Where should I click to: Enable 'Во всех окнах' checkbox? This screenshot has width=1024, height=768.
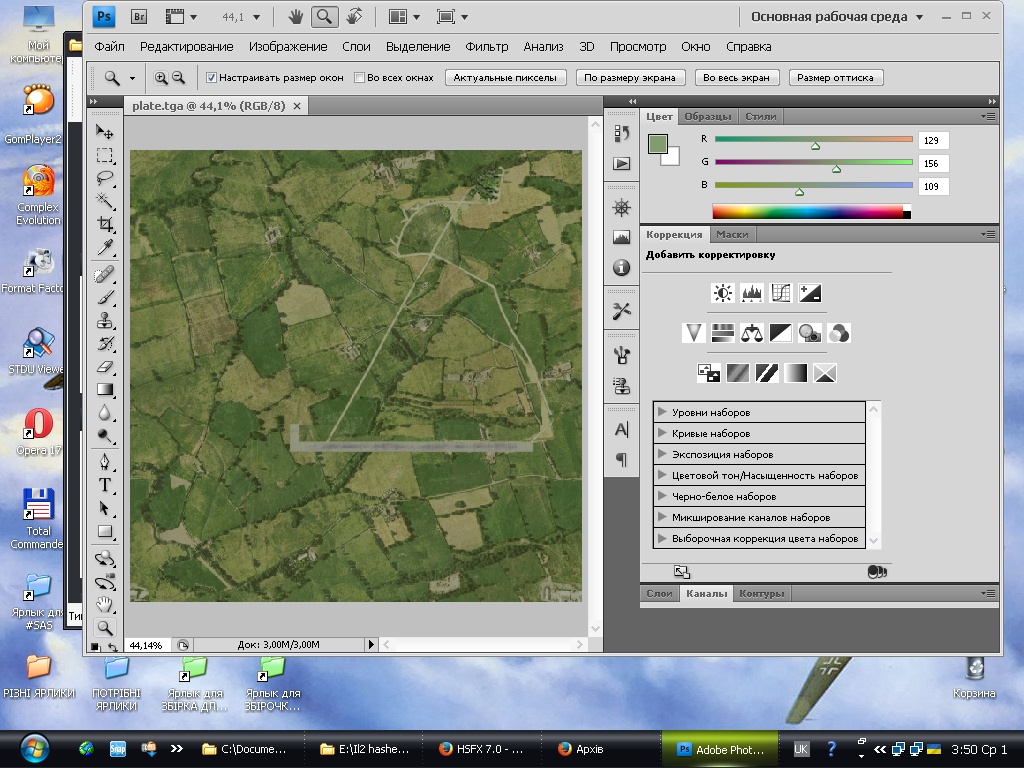pyautogui.click(x=360, y=77)
